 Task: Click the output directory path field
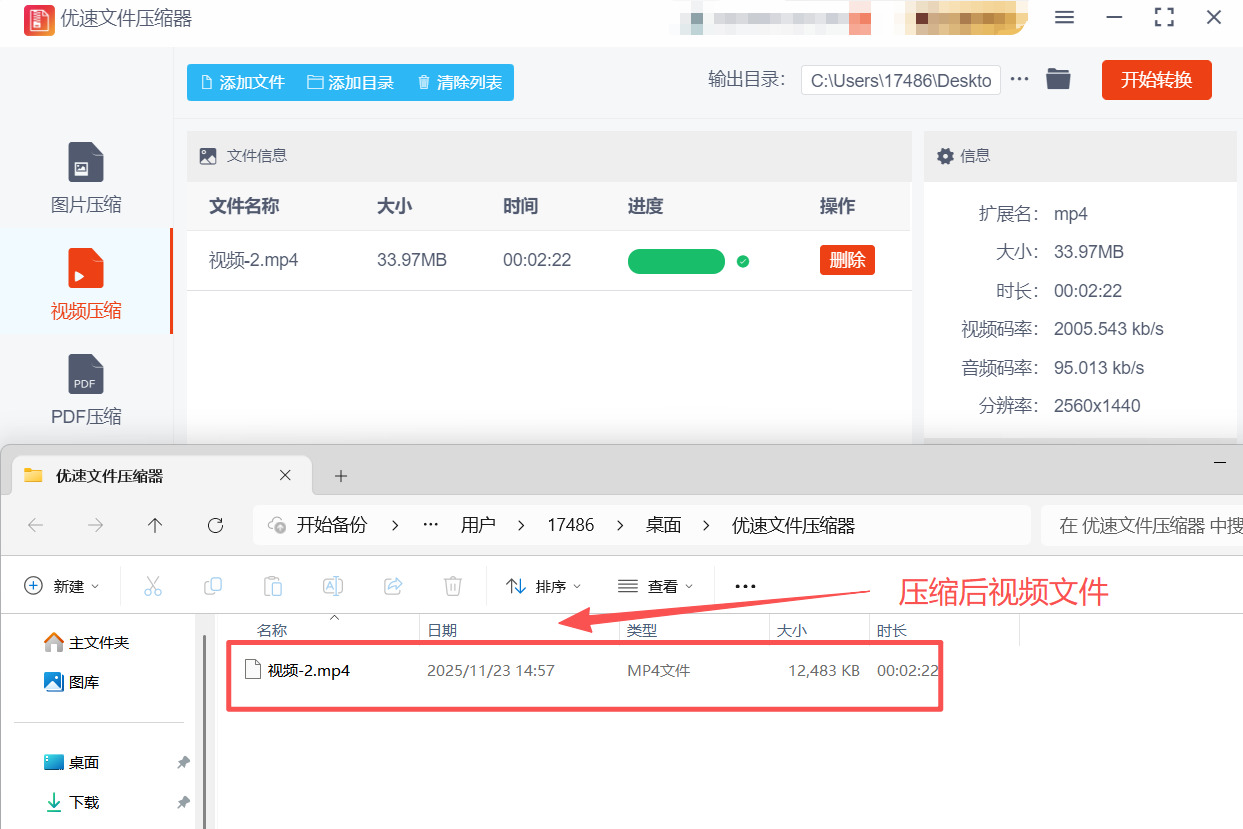[900, 80]
